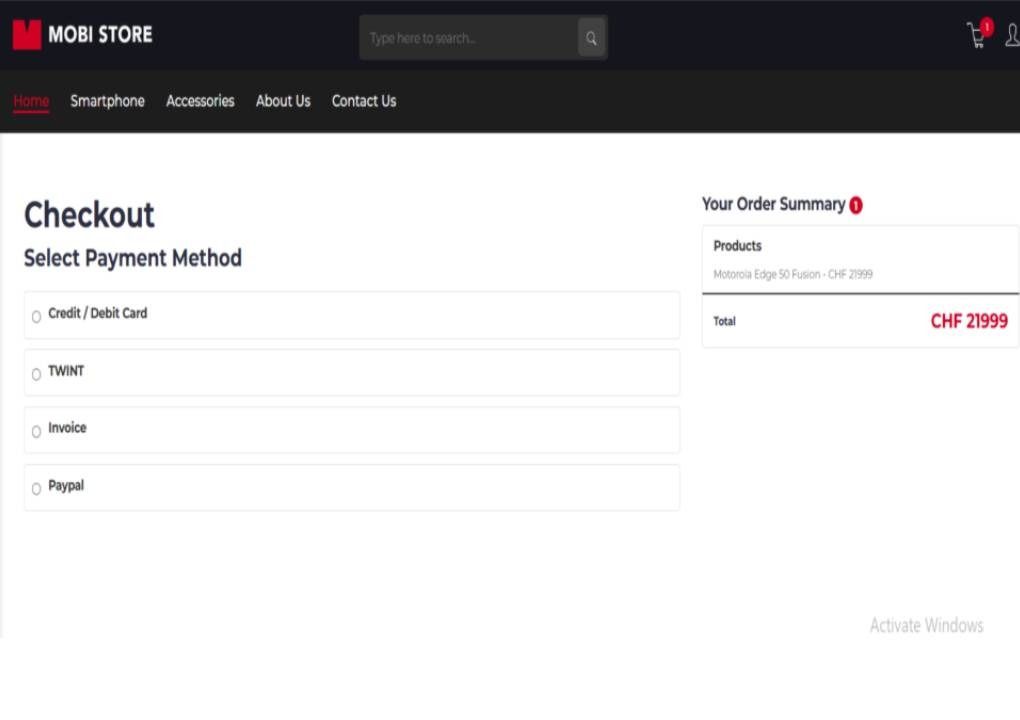Image resolution: width=1020 pixels, height=720 pixels.
Task: Click Motorola Edge 50 Fusion product line
Action: 793,274
